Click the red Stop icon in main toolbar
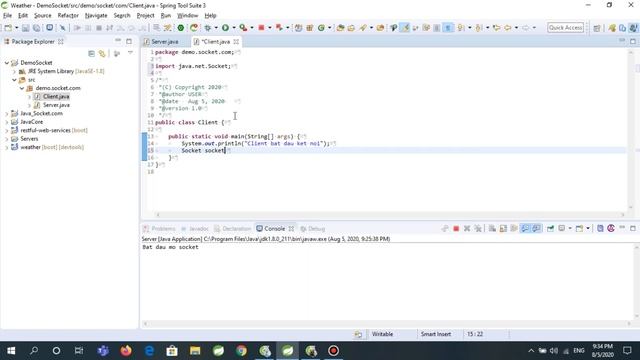The height and width of the screenshot is (360, 640). tap(261, 28)
